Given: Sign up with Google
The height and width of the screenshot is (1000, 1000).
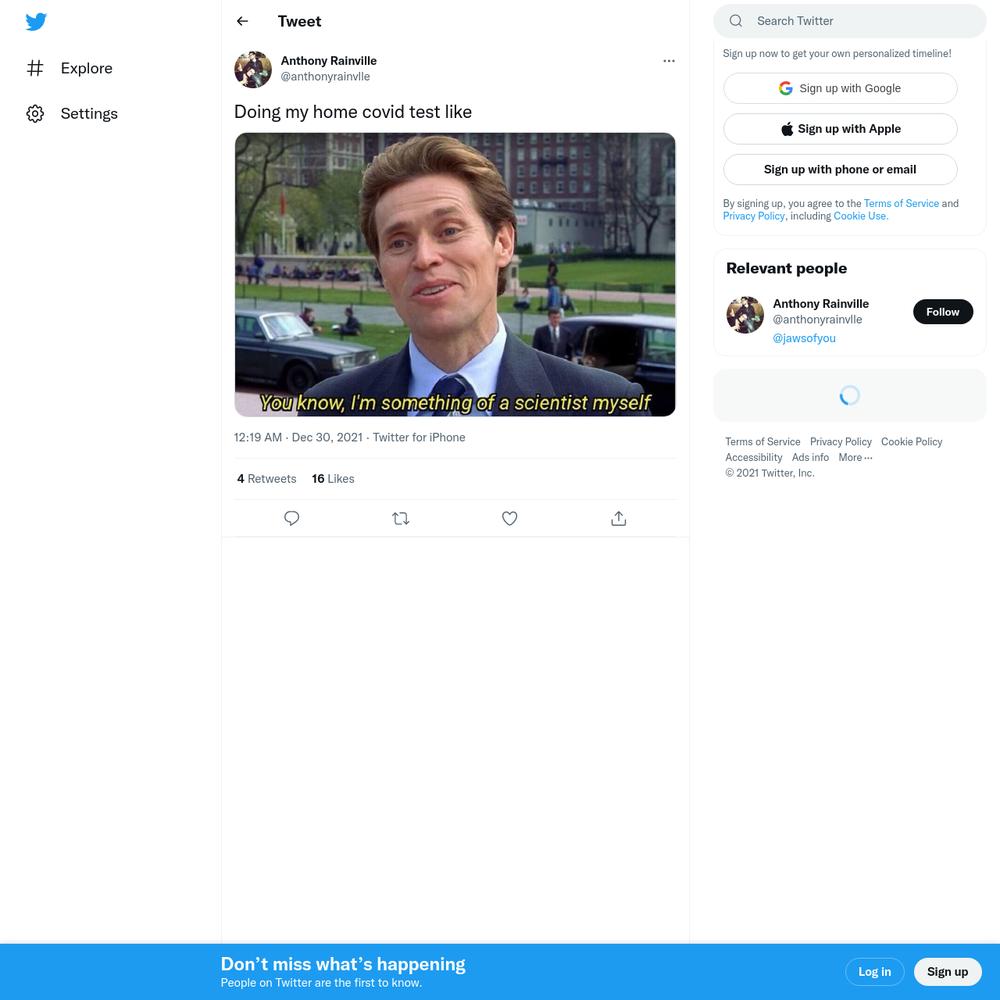Looking at the screenshot, I should pos(840,88).
